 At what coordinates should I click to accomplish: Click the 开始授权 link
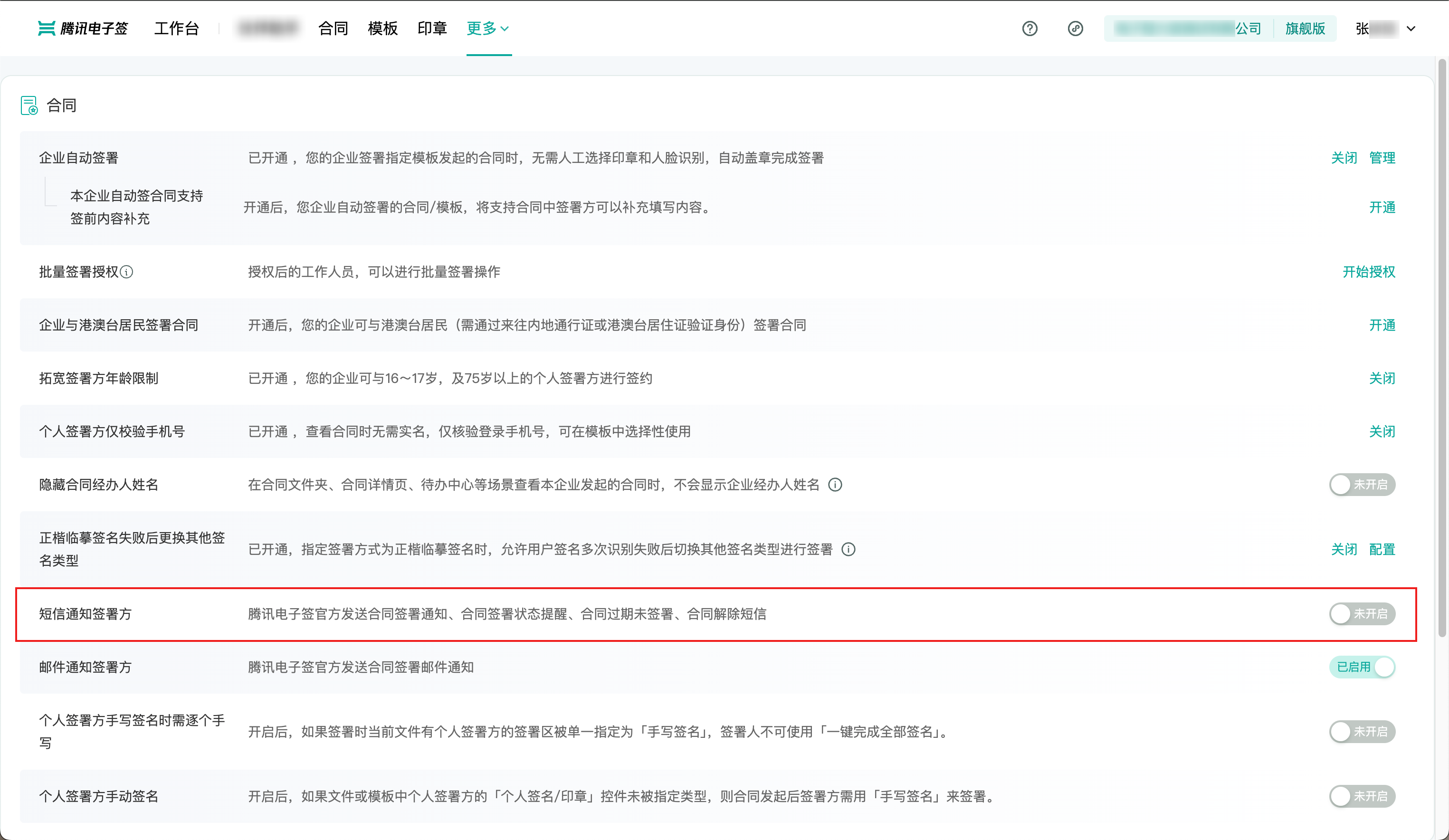click(x=1369, y=272)
